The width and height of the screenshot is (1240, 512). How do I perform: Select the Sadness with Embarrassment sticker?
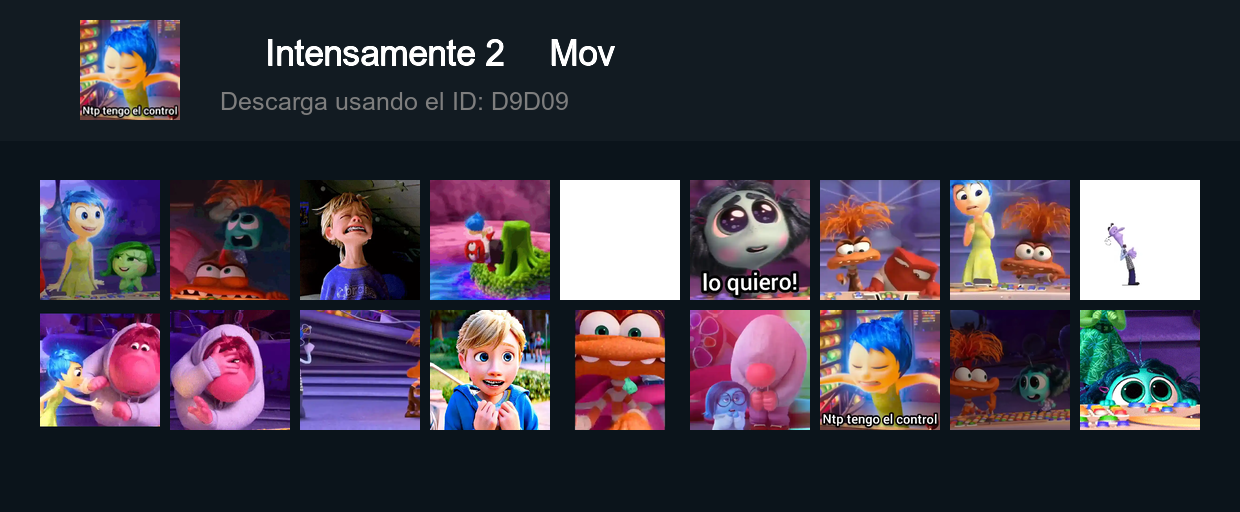tap(750, 370)
